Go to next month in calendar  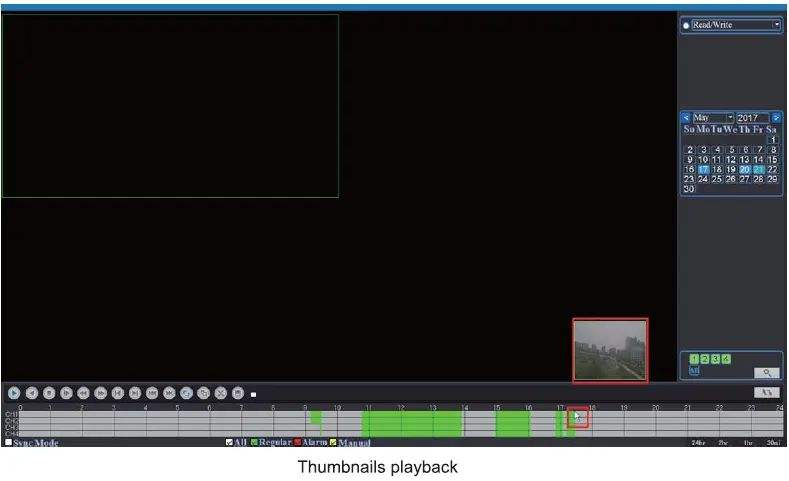[x=776, y=118]
